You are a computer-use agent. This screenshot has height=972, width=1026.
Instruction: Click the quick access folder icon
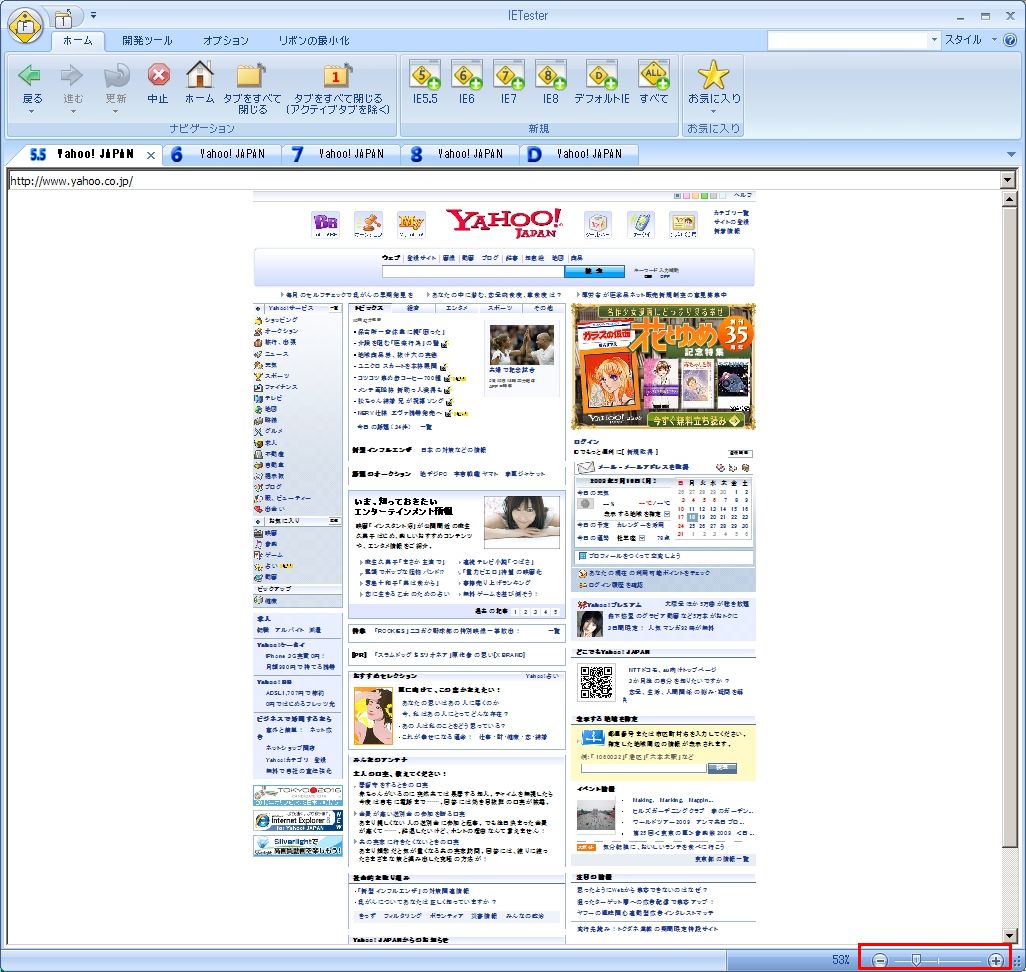pyautogui.click(x=63, y=19)
